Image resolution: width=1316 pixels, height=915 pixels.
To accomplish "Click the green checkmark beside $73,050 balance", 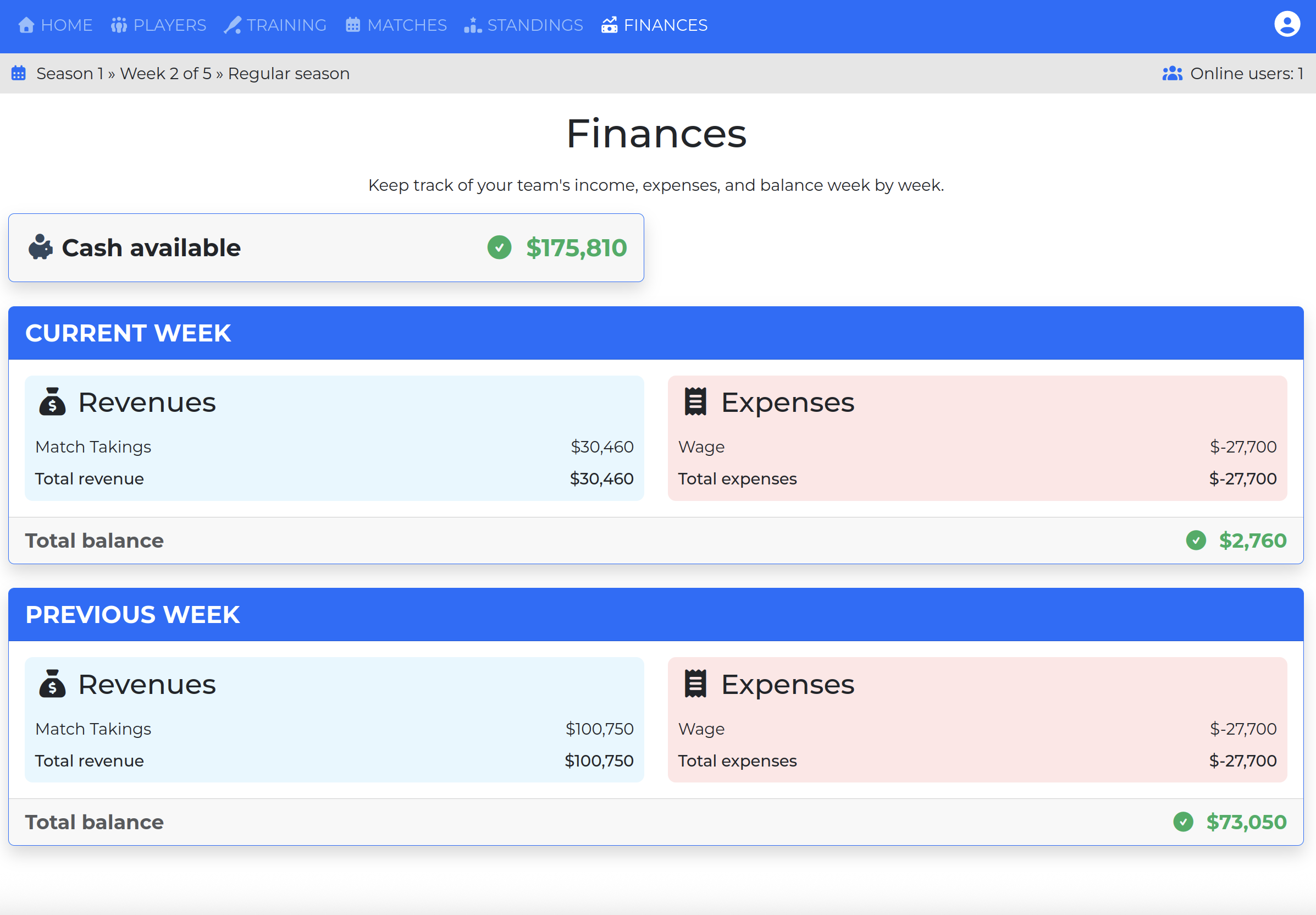I will point(1183,822).
